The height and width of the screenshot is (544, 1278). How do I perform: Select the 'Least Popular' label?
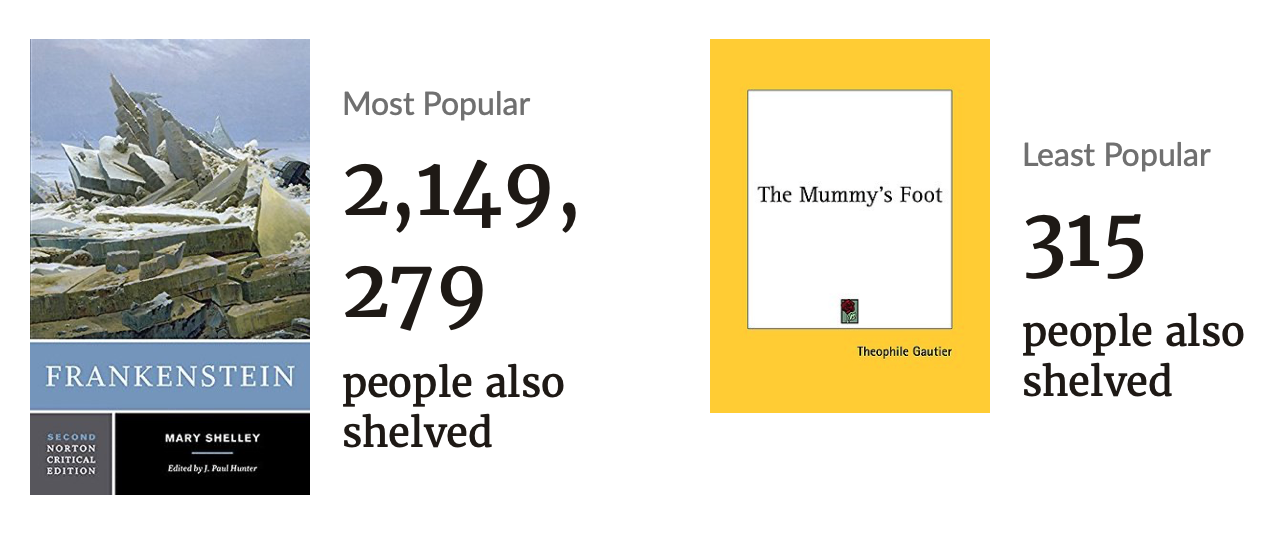click(x=1116, y=156)
